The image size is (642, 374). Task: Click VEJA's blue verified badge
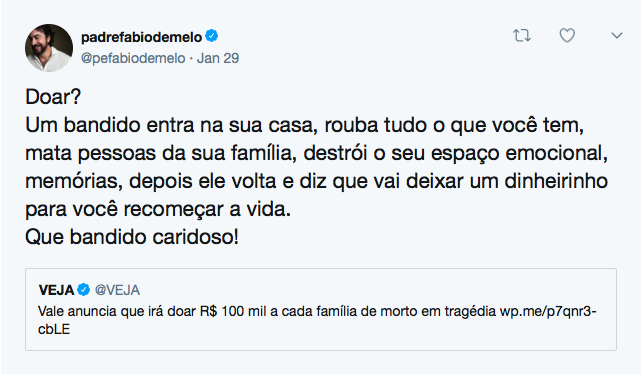(84, 290)
